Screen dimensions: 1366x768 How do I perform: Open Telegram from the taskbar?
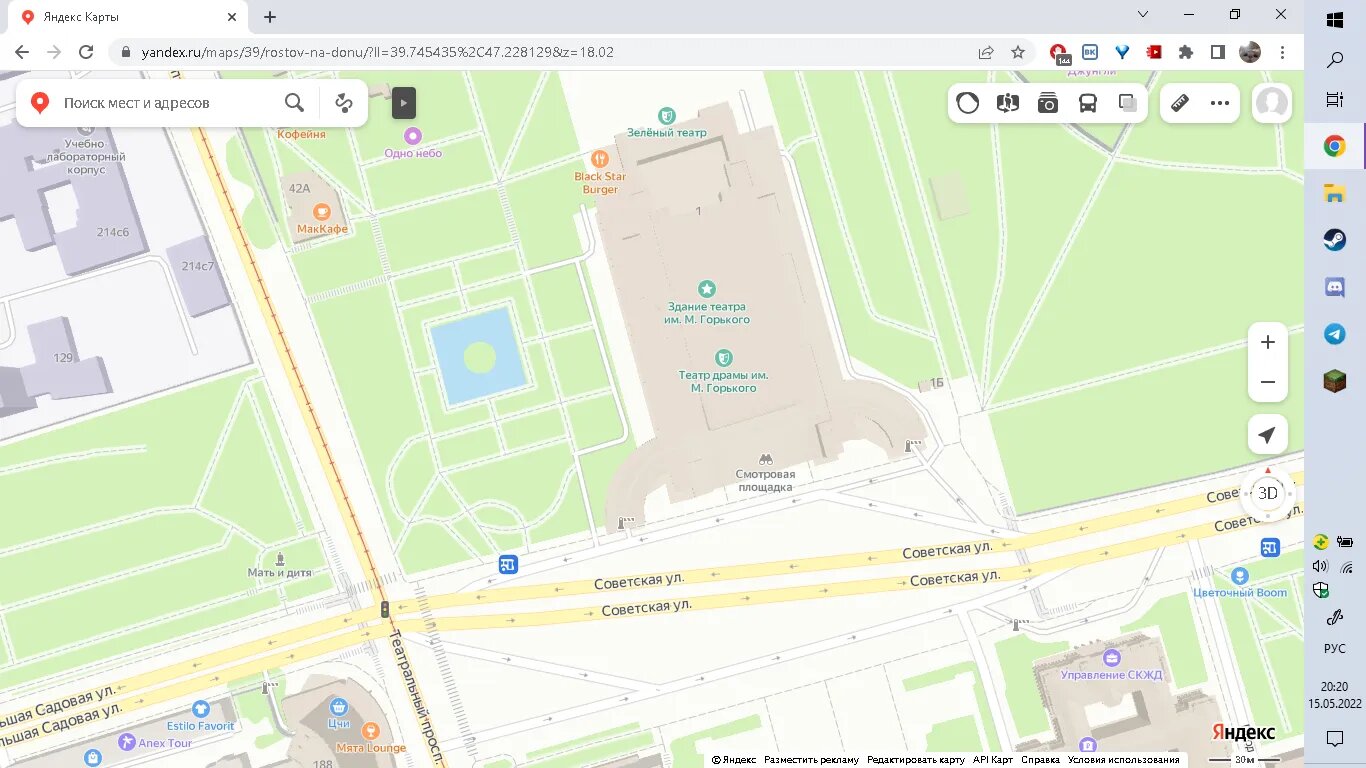coord(1335,334)
